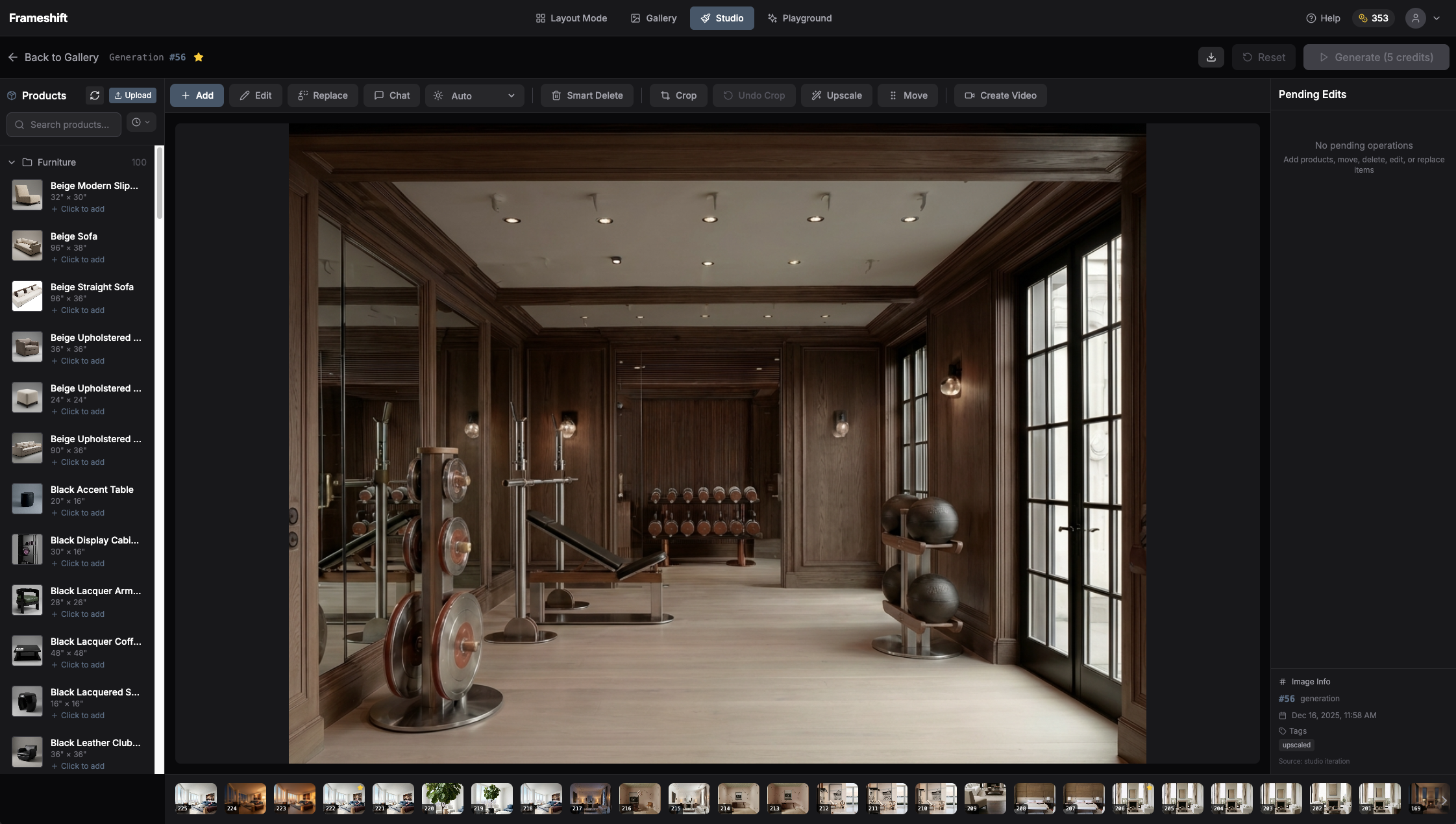This screenshot has width=1456, height=824.
Task: Open the Upscale tool
Action: (x=835, y=95)
